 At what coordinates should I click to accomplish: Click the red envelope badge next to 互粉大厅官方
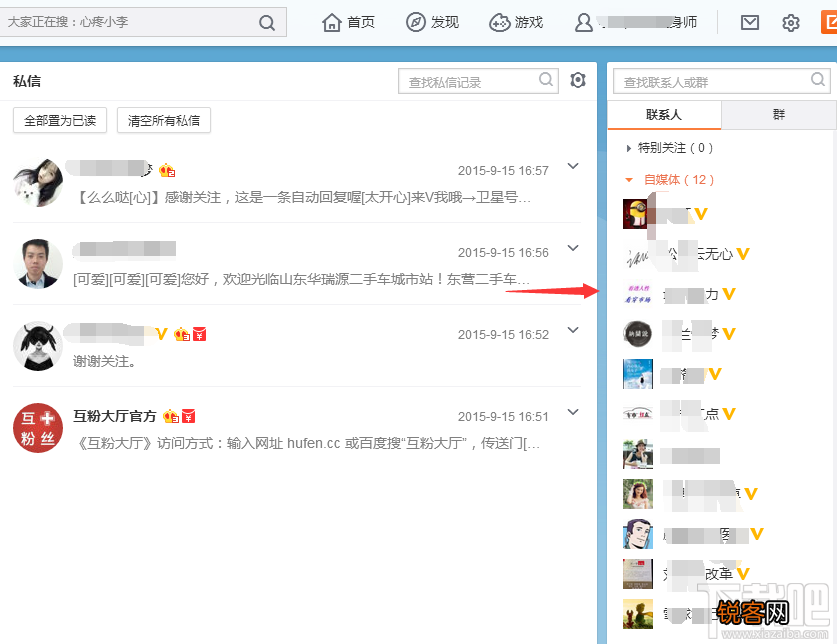(x=188, y=416)
